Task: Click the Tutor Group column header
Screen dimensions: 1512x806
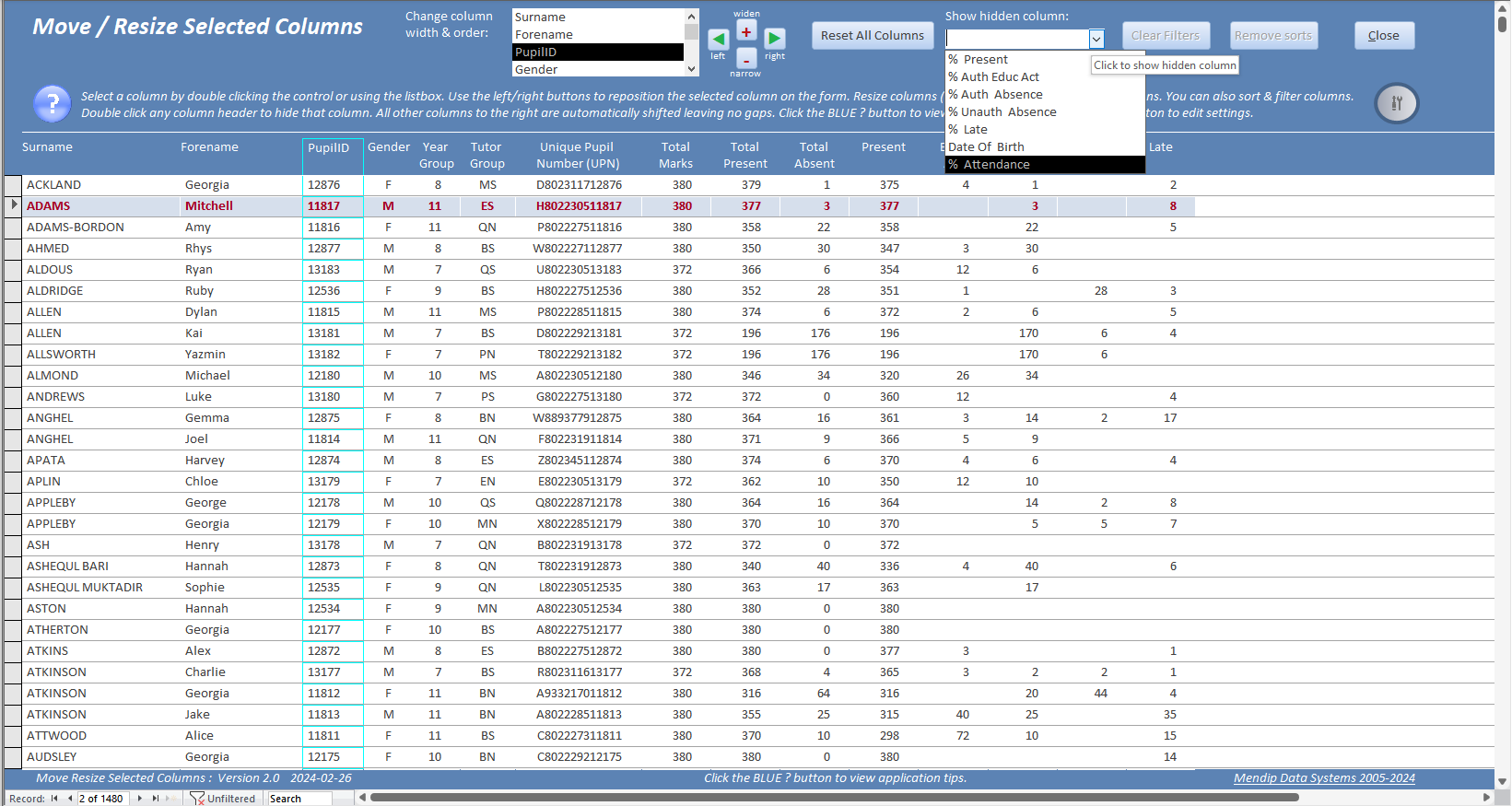Action: coord(486,156)
